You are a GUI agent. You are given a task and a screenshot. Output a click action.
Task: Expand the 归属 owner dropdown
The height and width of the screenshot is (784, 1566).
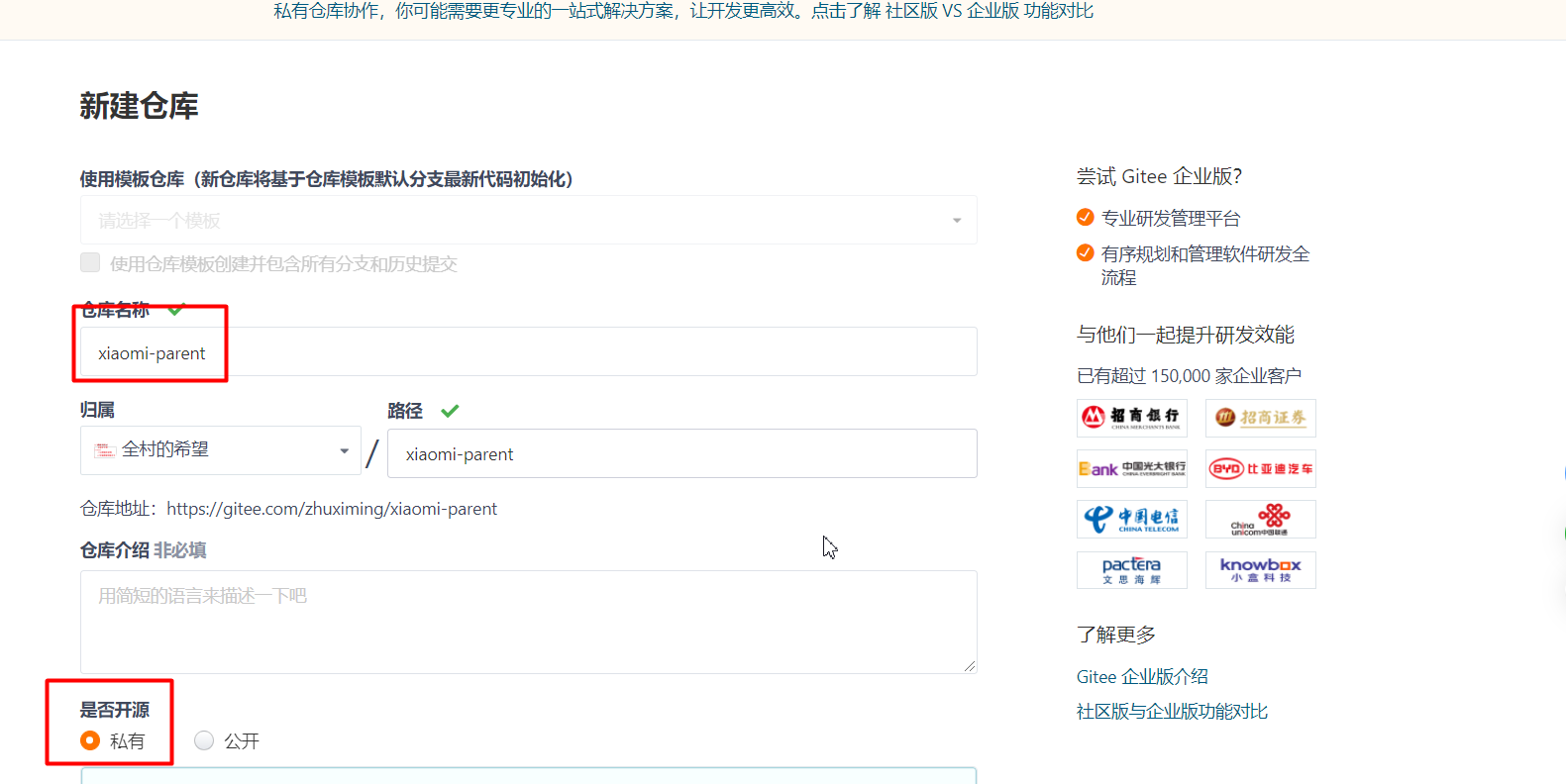(220, 450)
